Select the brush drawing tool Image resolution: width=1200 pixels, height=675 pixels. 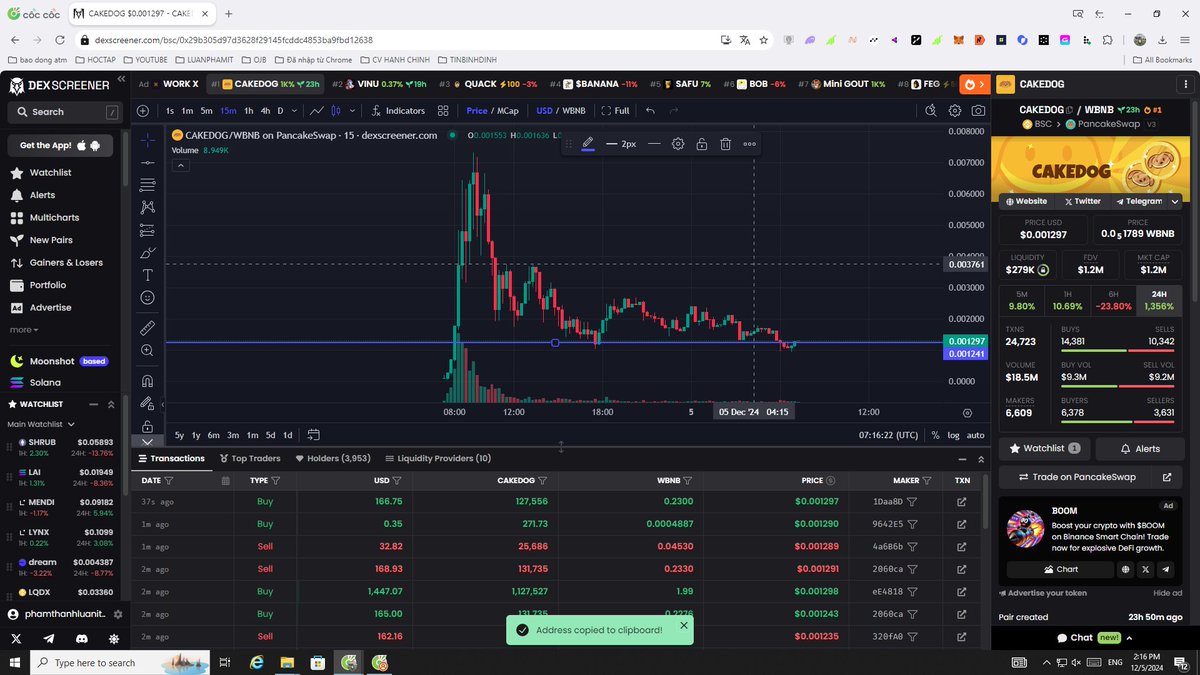(147, 252)
